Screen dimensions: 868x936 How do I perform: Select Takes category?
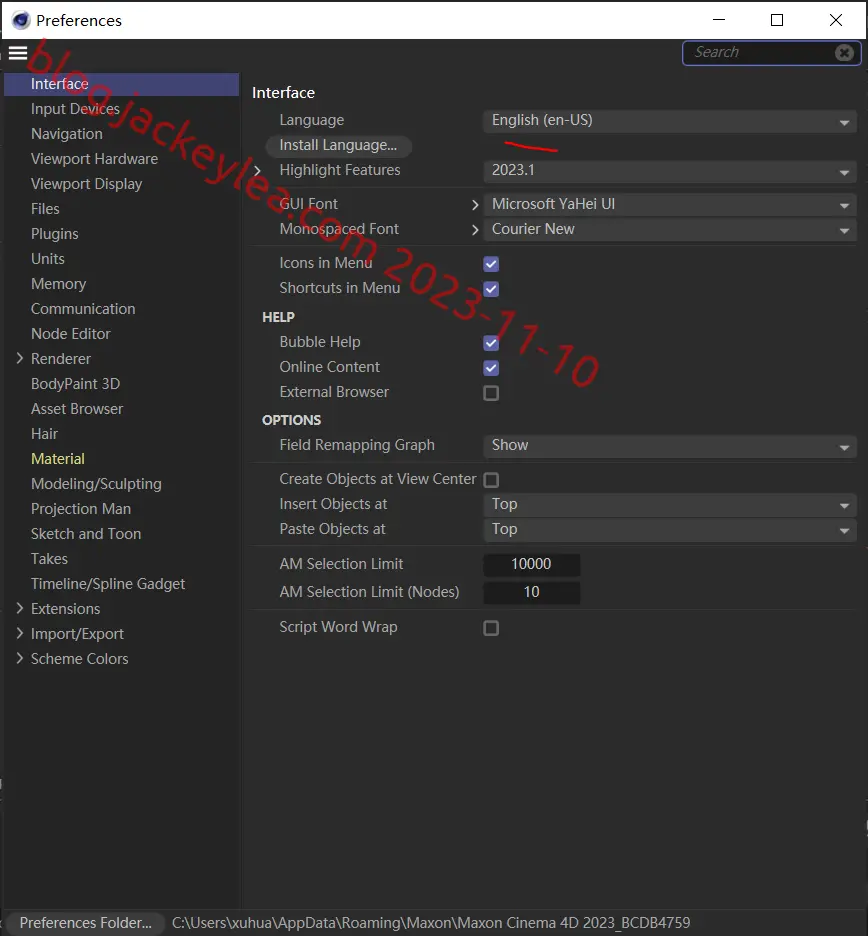[50, 559]
